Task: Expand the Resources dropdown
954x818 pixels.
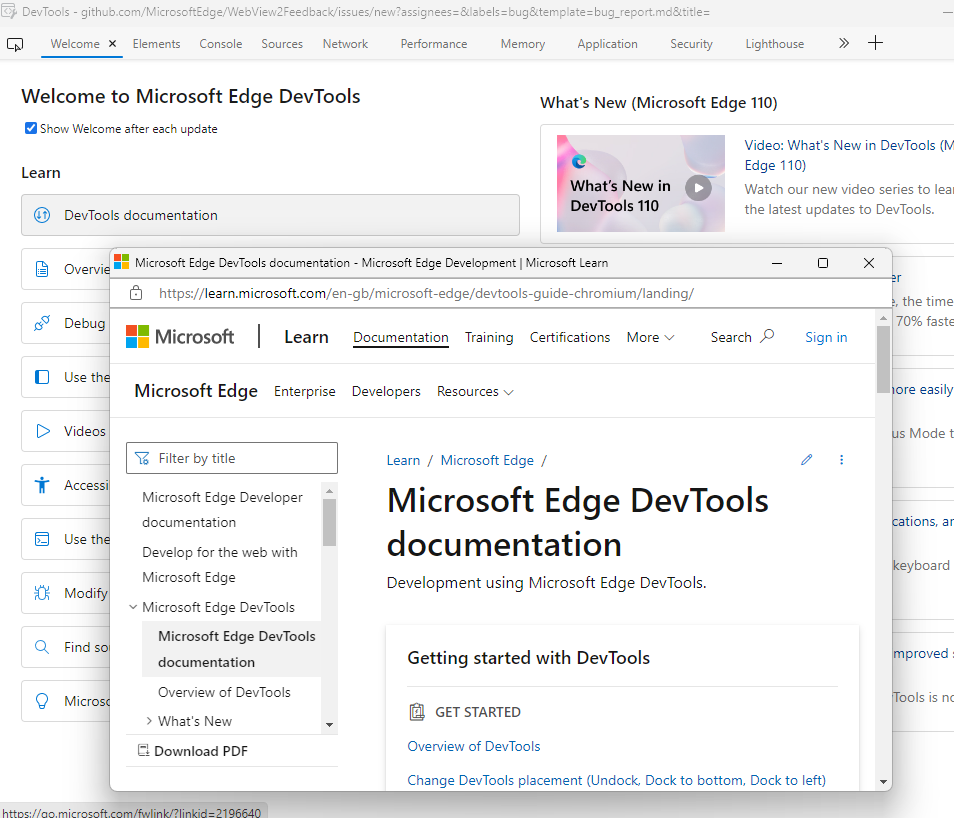Action: coord(475,391)
